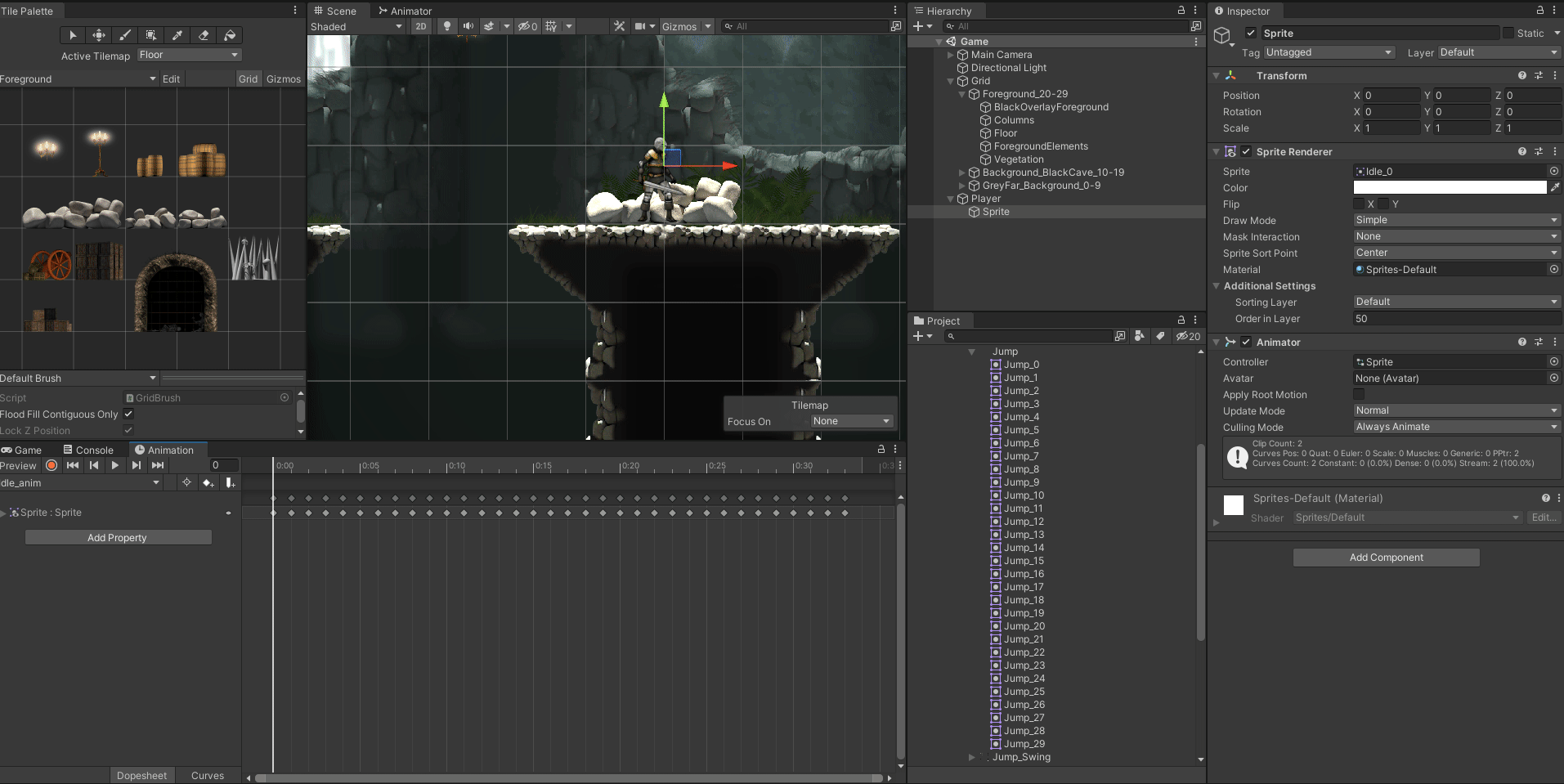Toggle scene grid visibility icon
This screenshot has height=784, width=1564.
(552, 26)
